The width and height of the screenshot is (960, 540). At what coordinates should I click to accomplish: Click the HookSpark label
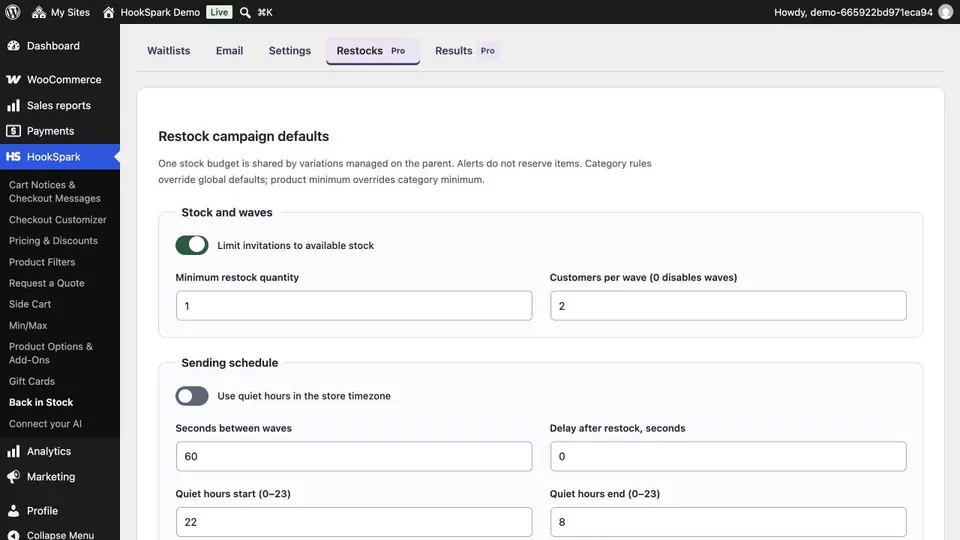tap(53, 157)
